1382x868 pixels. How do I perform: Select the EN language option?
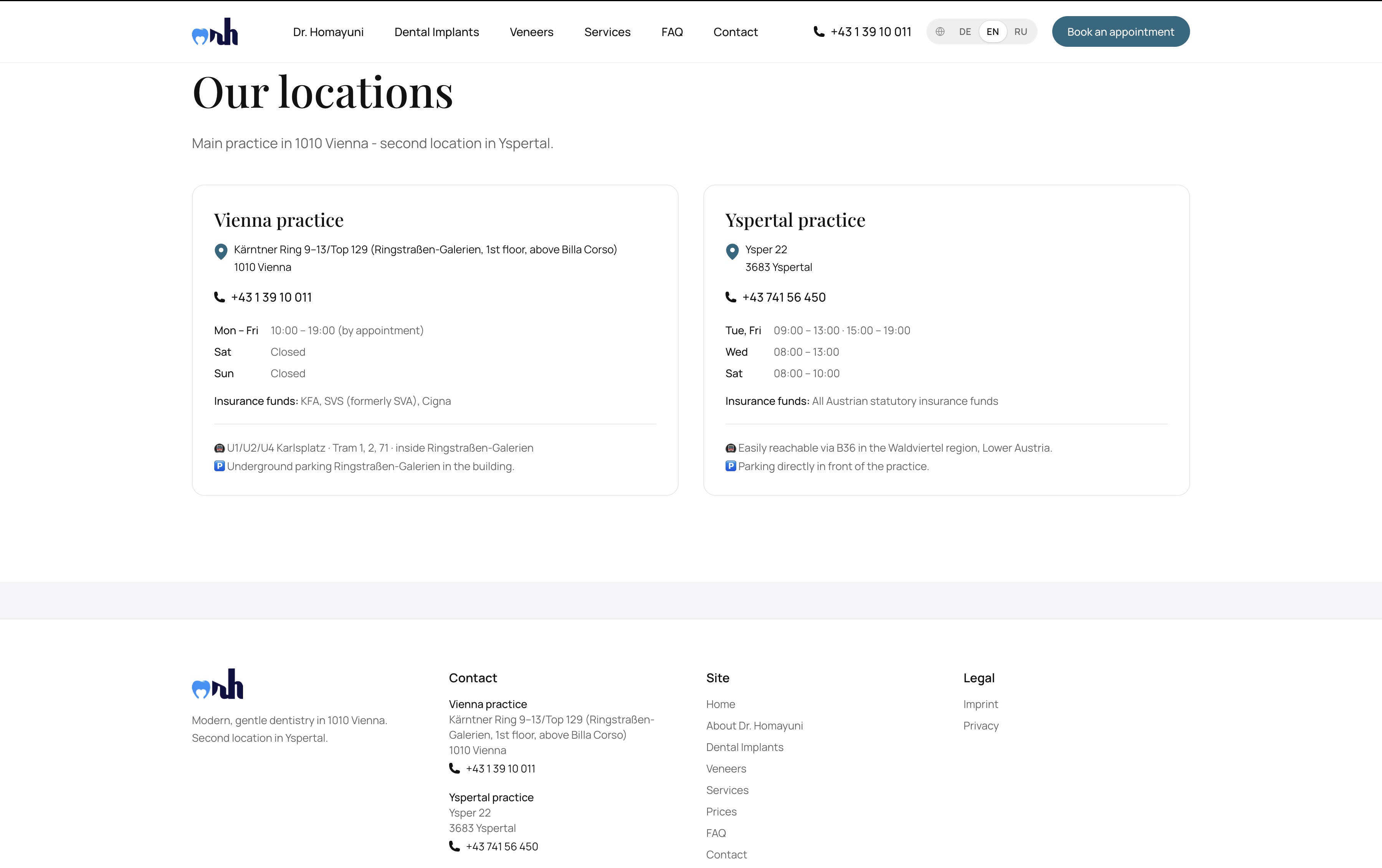993,31
